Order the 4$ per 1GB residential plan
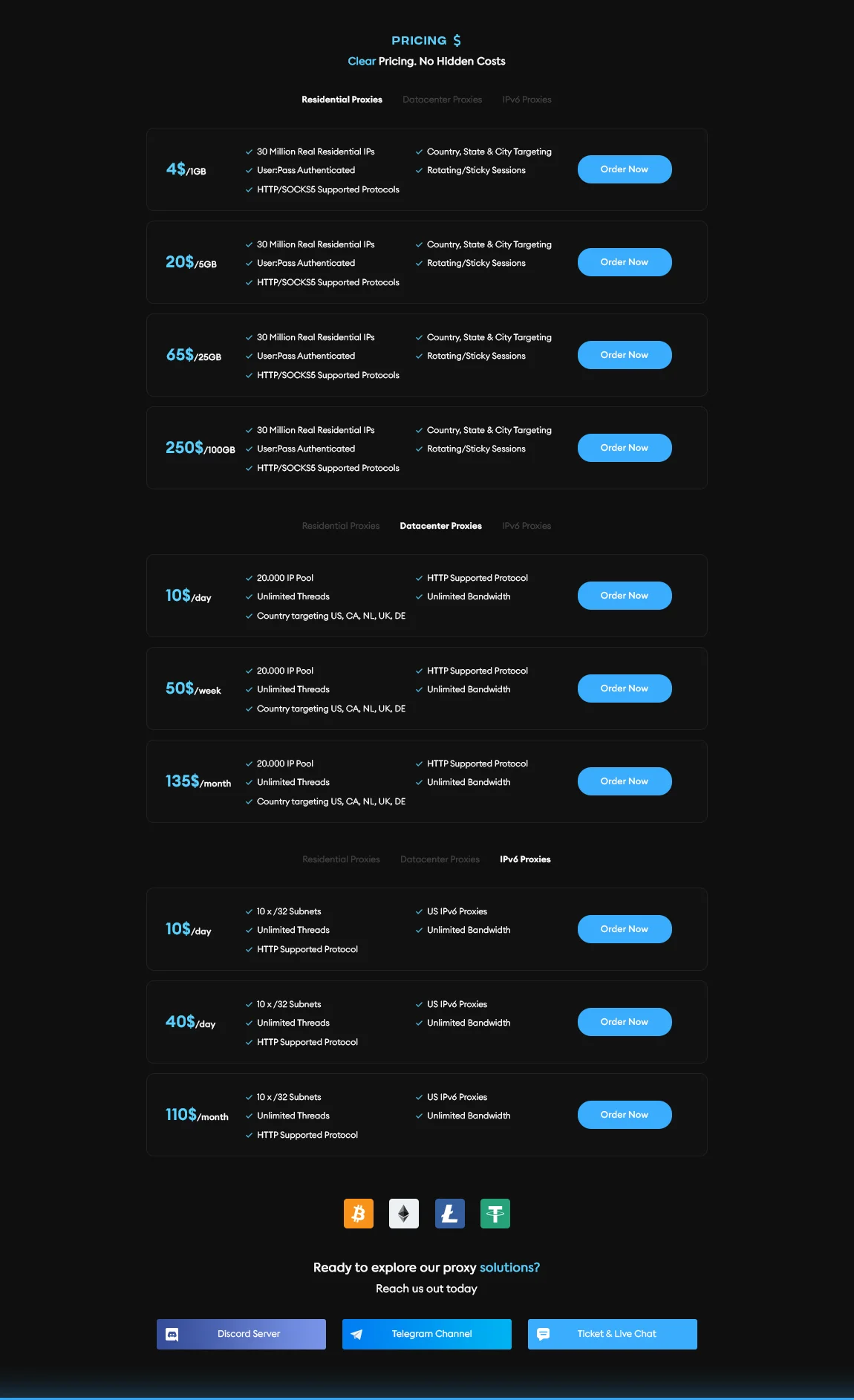This screenshot has width=854, height=1400. click(x=625, y=169)
